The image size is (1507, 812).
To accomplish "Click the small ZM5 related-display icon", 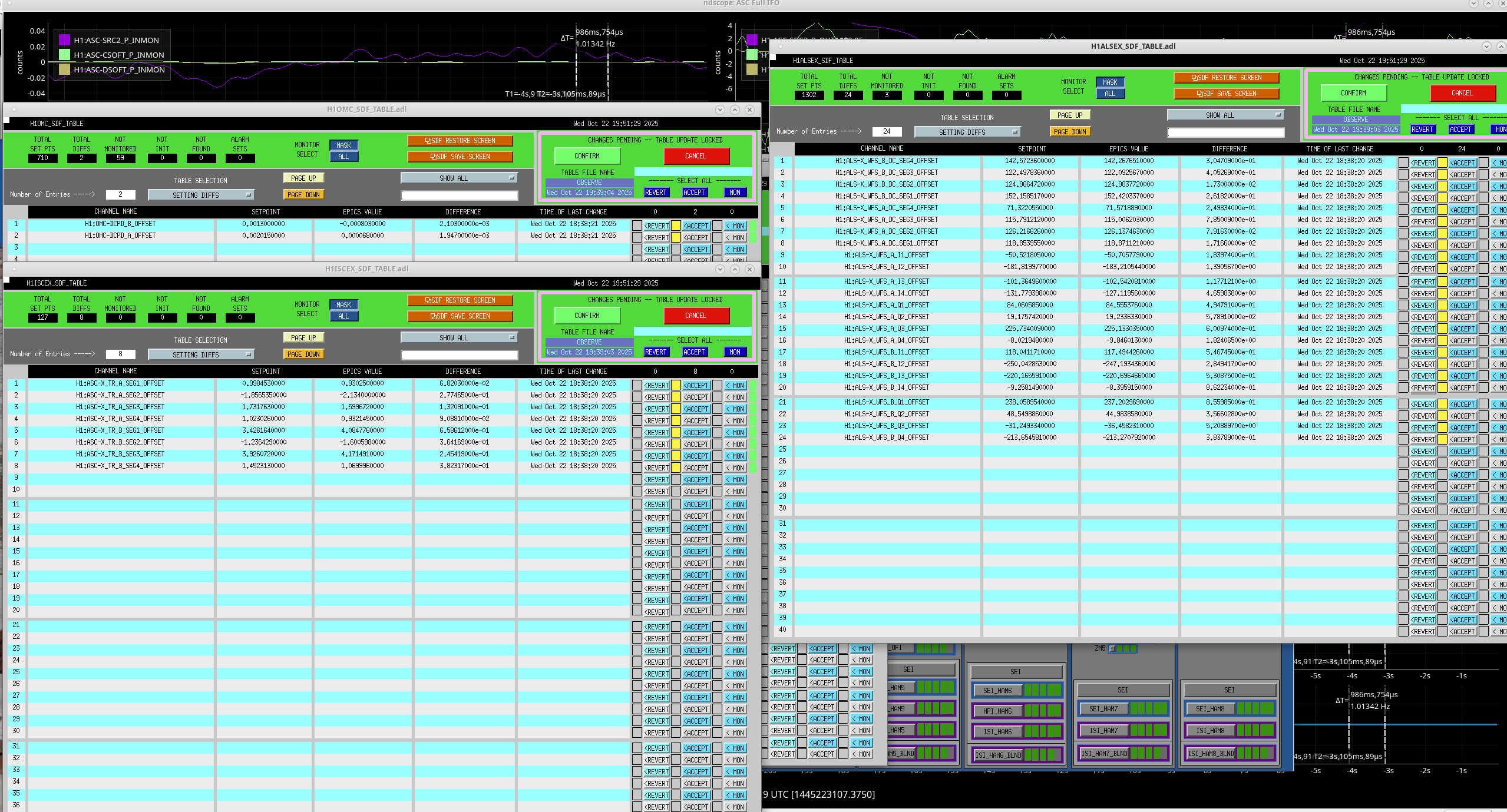I will click(1112, 648).
